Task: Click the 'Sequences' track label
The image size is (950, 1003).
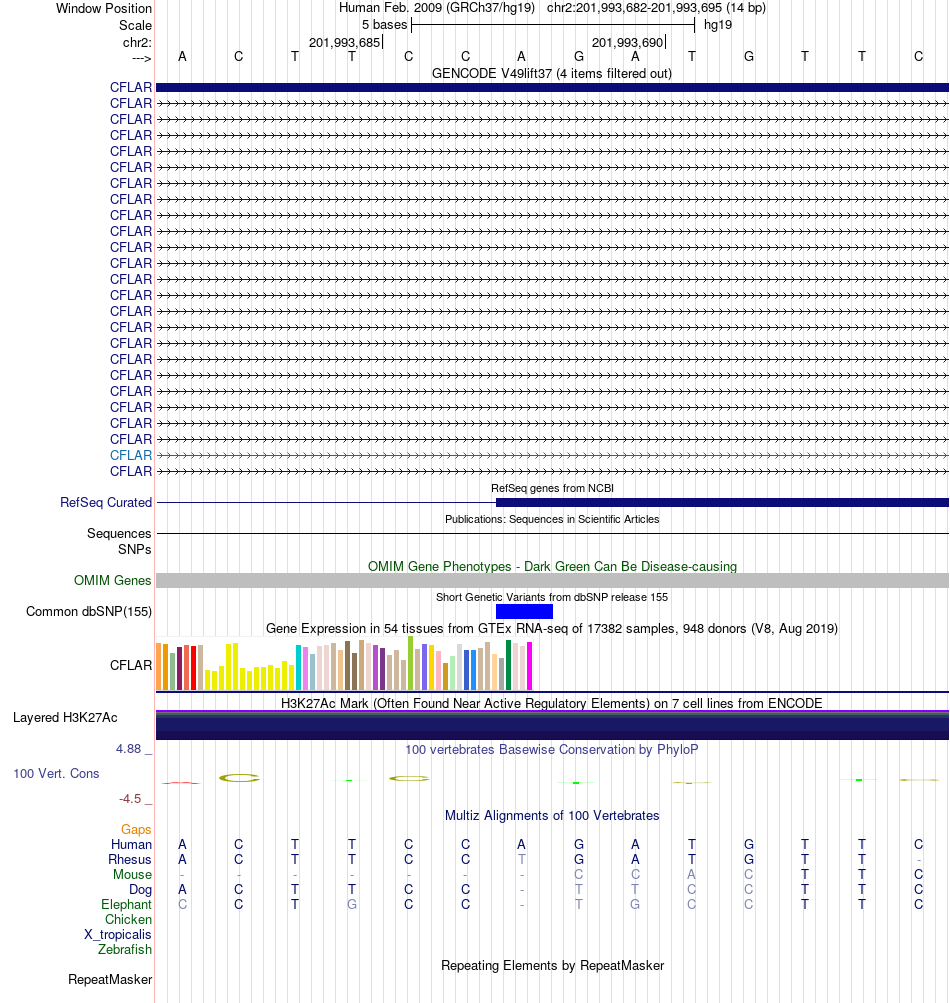Action: pos(119,533)
